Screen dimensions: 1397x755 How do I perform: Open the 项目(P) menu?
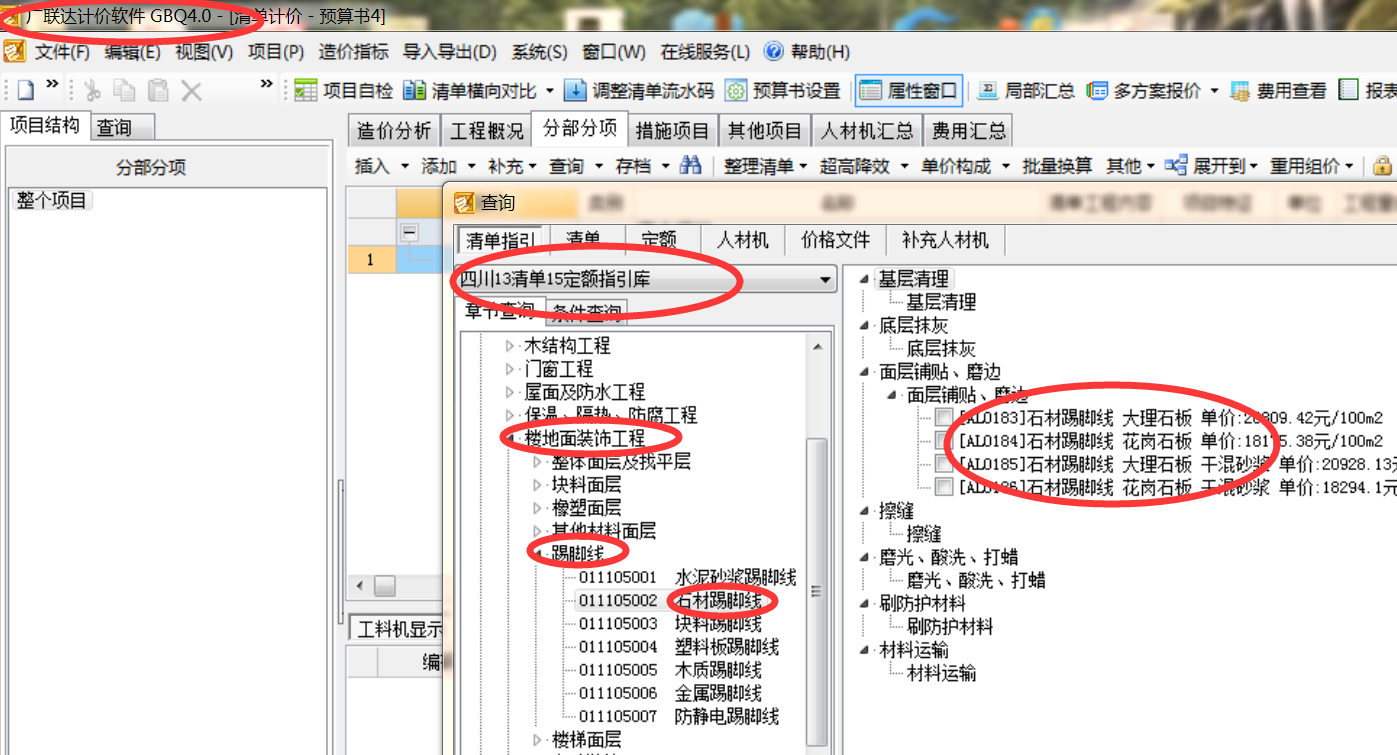[276, 52]
